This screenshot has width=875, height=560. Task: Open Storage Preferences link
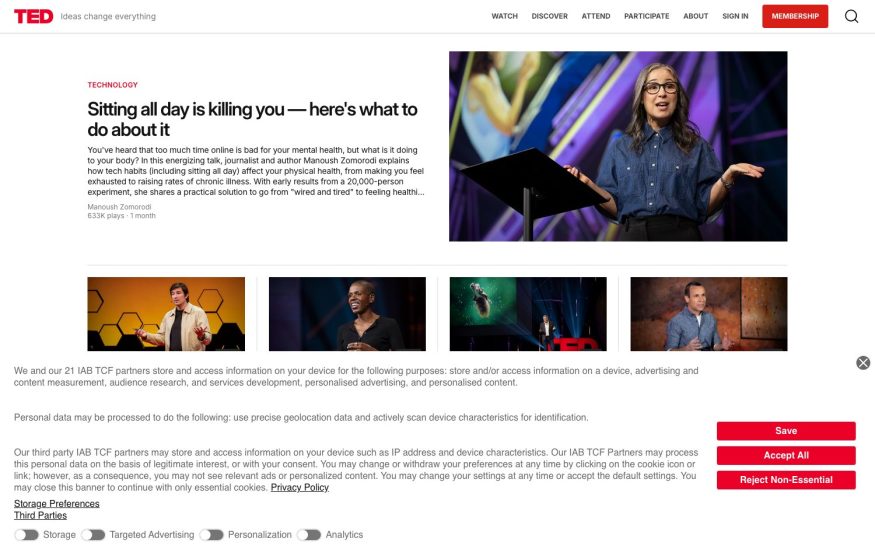click(56, 504)
